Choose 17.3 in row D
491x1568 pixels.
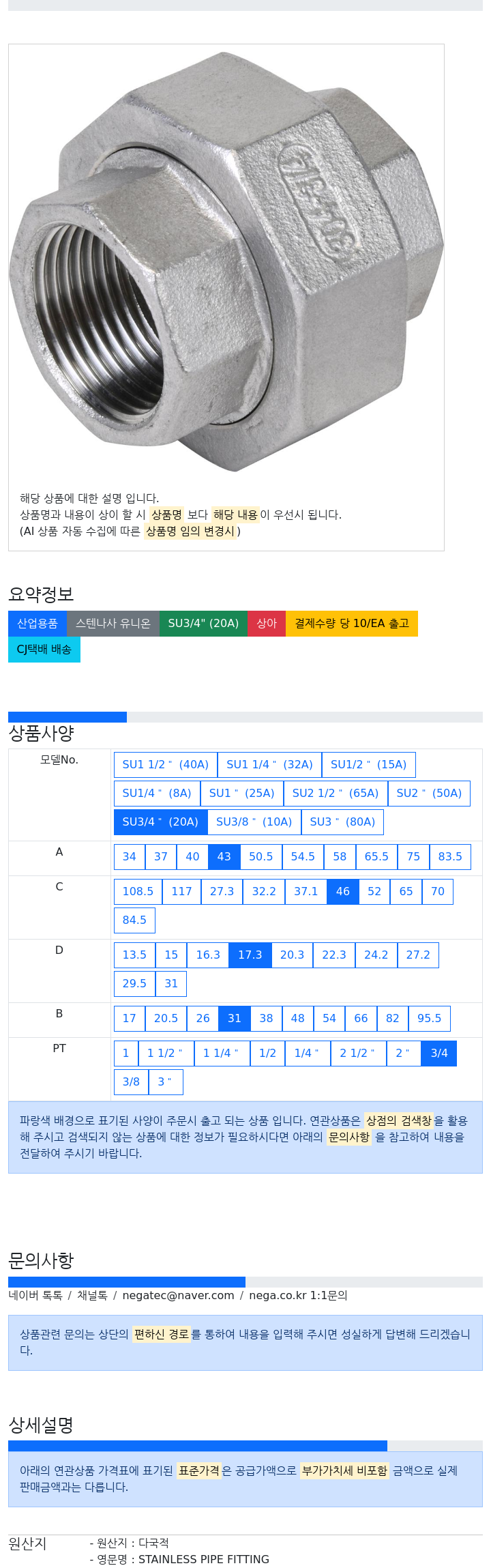point(250,955)
